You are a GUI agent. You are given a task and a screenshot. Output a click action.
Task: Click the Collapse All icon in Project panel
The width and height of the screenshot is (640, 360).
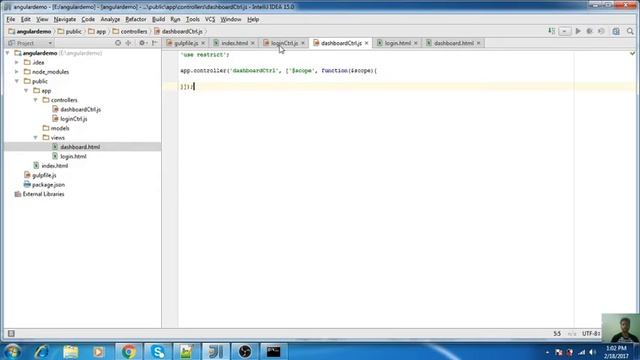click(x=129, y=43)
